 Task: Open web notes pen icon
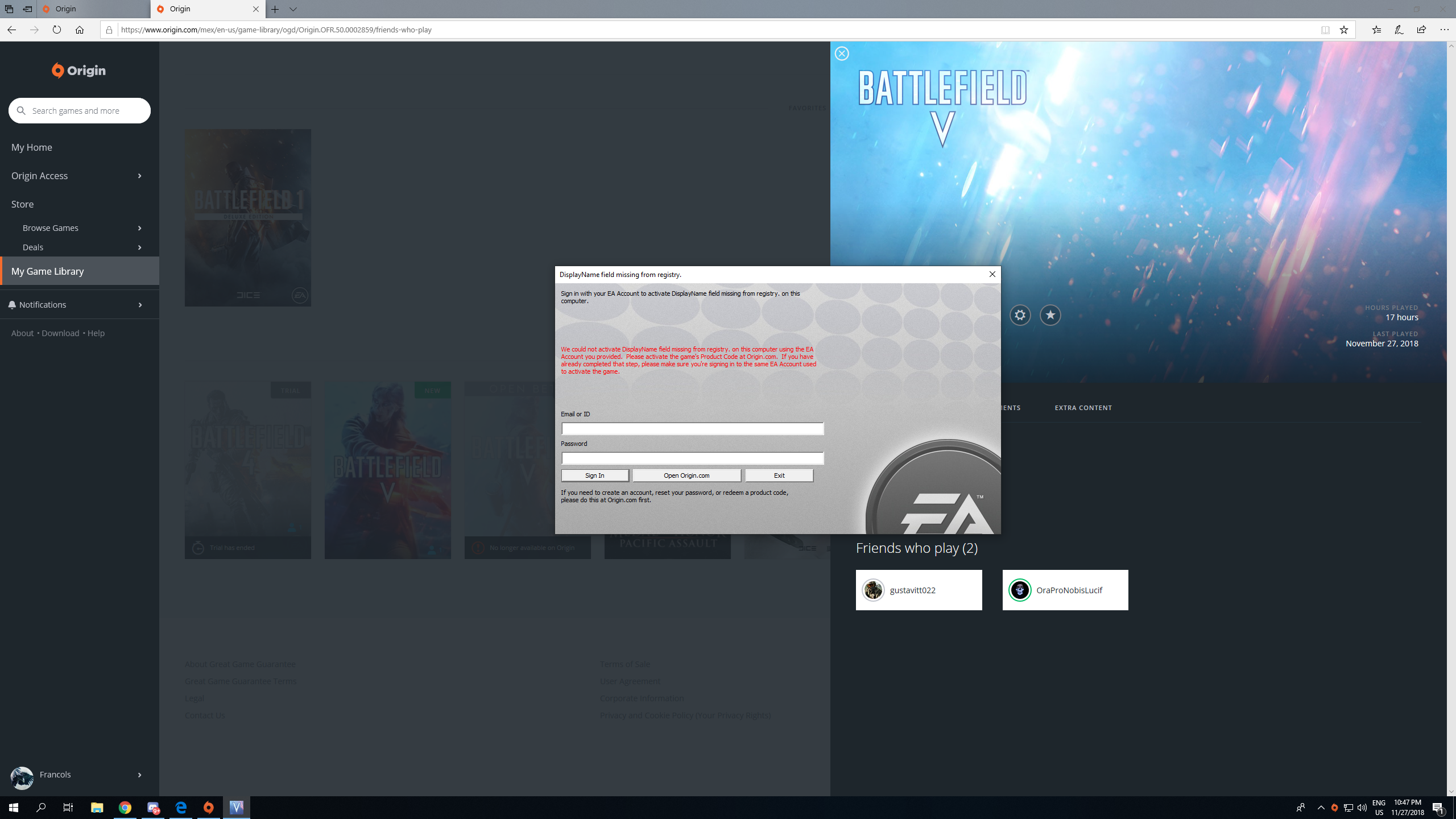click(1399, 30)
